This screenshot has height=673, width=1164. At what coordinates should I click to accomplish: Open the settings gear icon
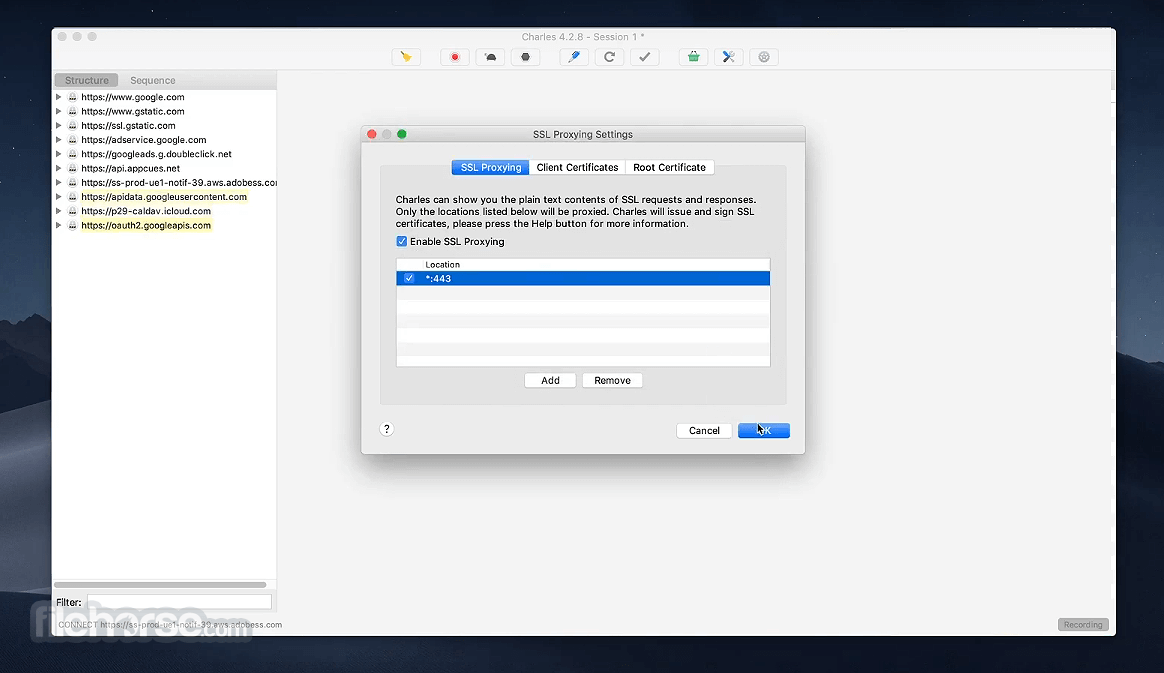point(764,57)
